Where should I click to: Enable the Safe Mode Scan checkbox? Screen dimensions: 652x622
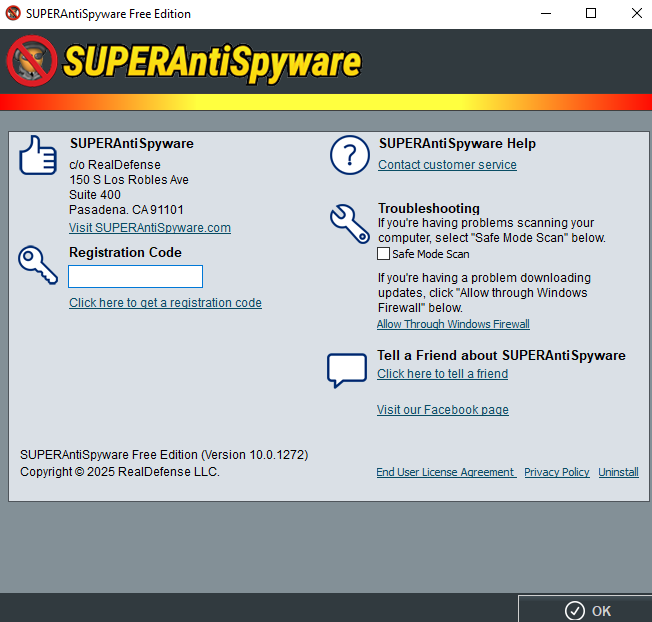click(x=383, y=254)
